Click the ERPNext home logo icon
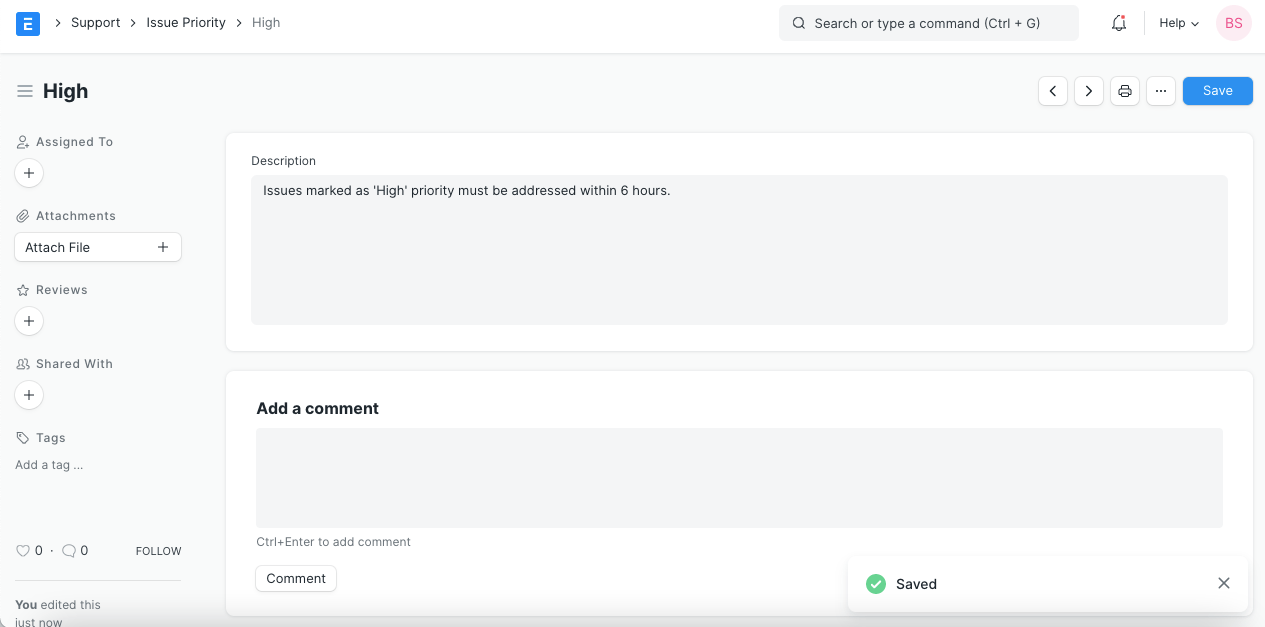Image resolution: width=1265 pixels, height=627 pixels. [28, 23]
